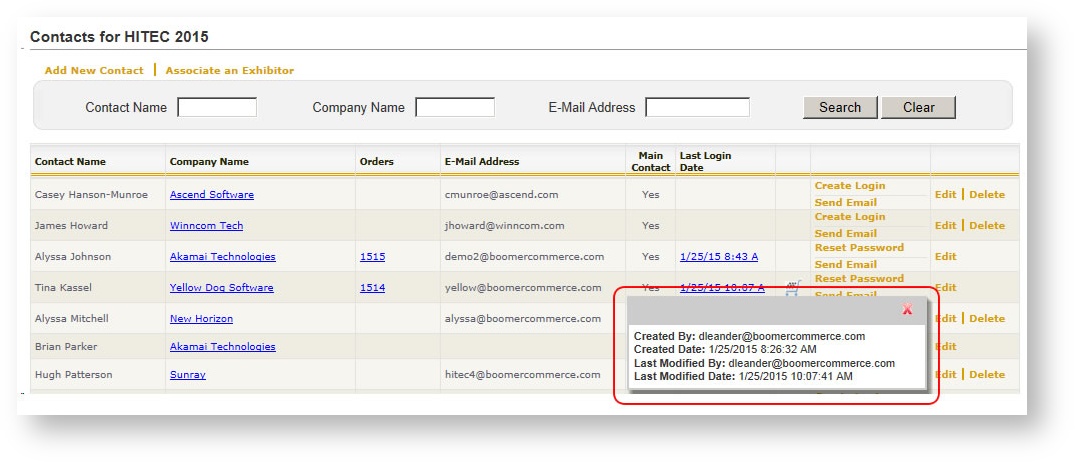
Task: Close the created/modified info popup
Action: (x=907, y=309)
